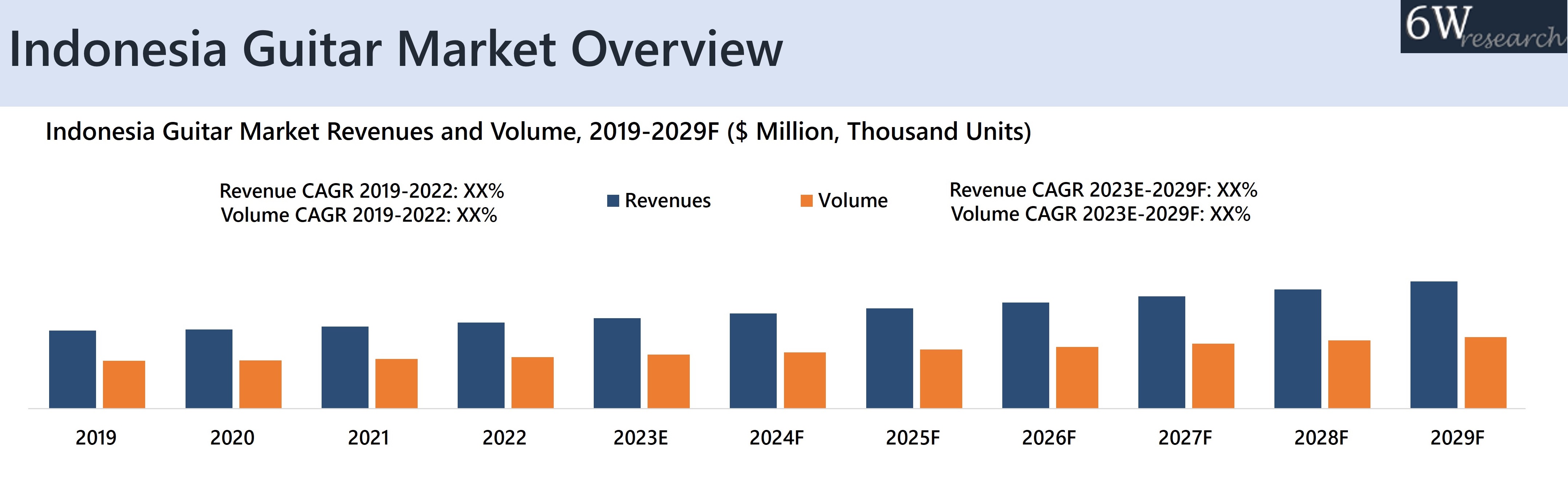Click the 2021 blue revenue bar

point(345,367)
